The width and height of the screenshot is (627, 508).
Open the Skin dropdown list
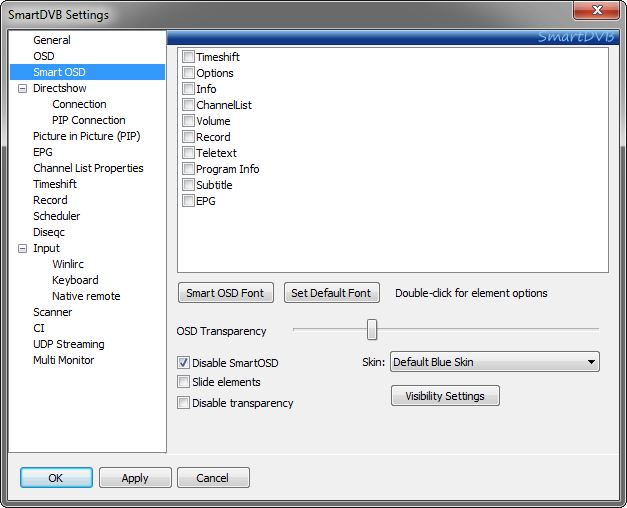495,362
